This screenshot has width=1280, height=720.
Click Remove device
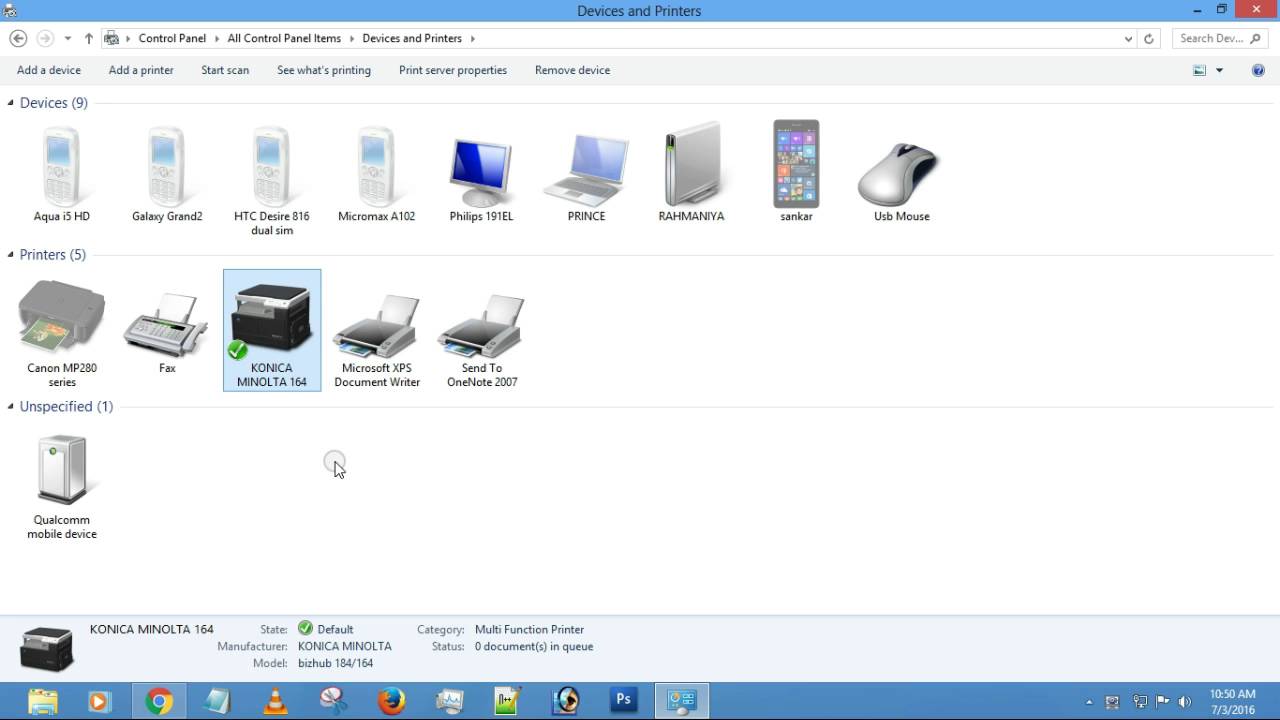572,70
